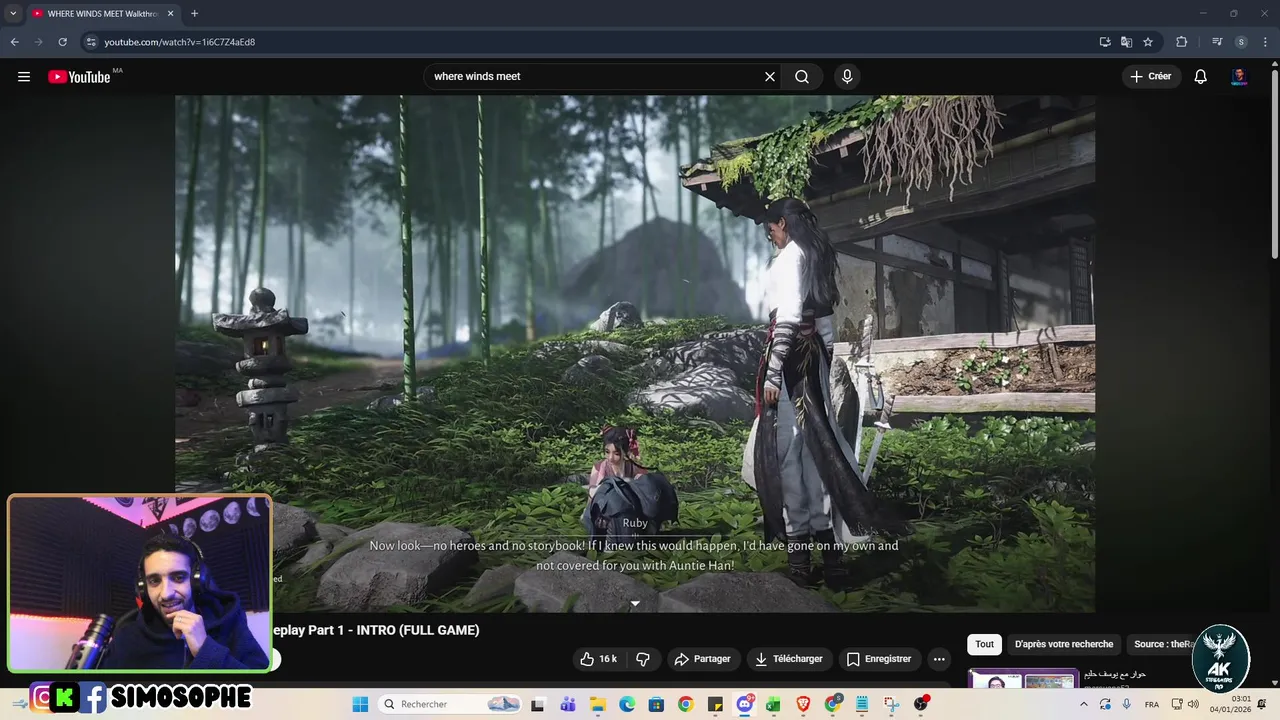Open Excel from the taskbar
This screenshot has width=1280, height=720.
(773, 704)
